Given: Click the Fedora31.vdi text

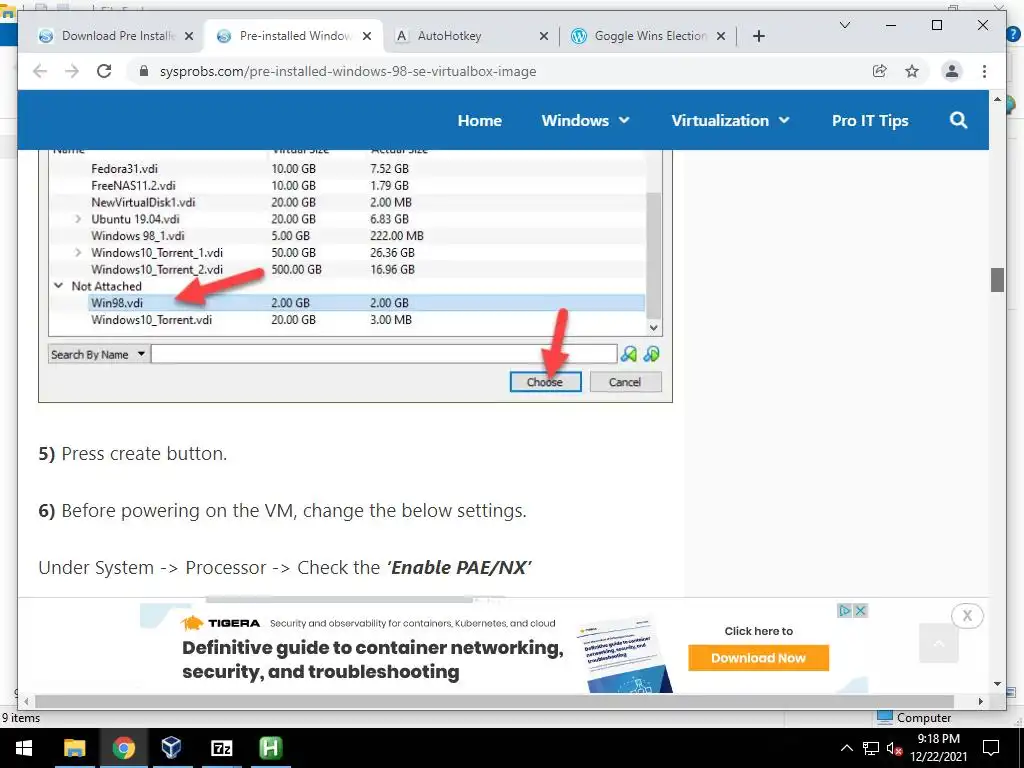Looking at the screenshot, I should pos(124,168).
